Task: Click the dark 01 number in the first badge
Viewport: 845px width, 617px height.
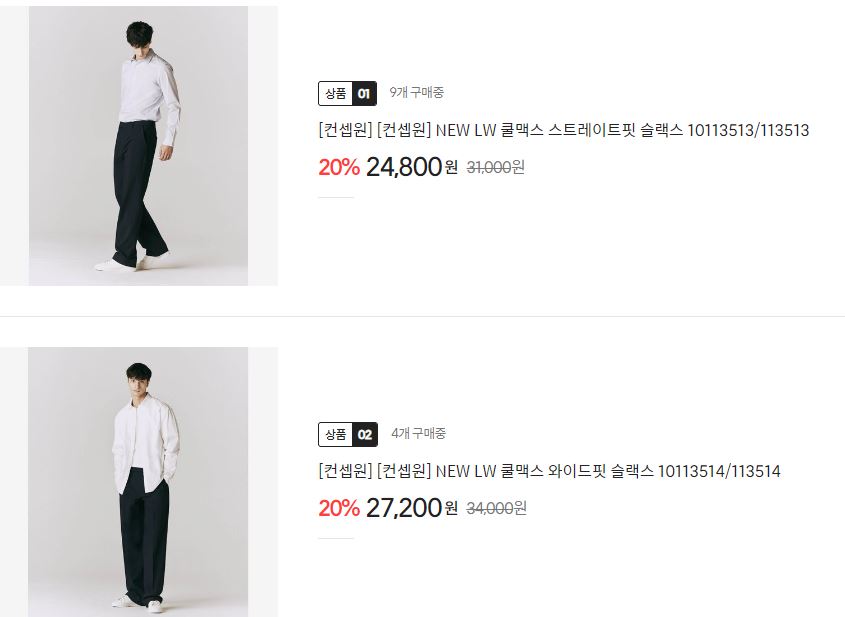Action: click(x=364, y=94)
